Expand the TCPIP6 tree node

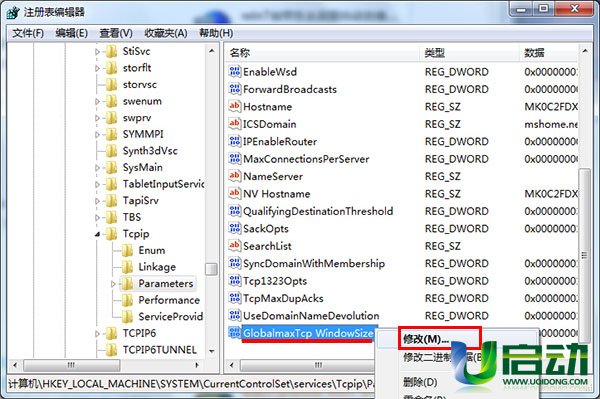97,334
